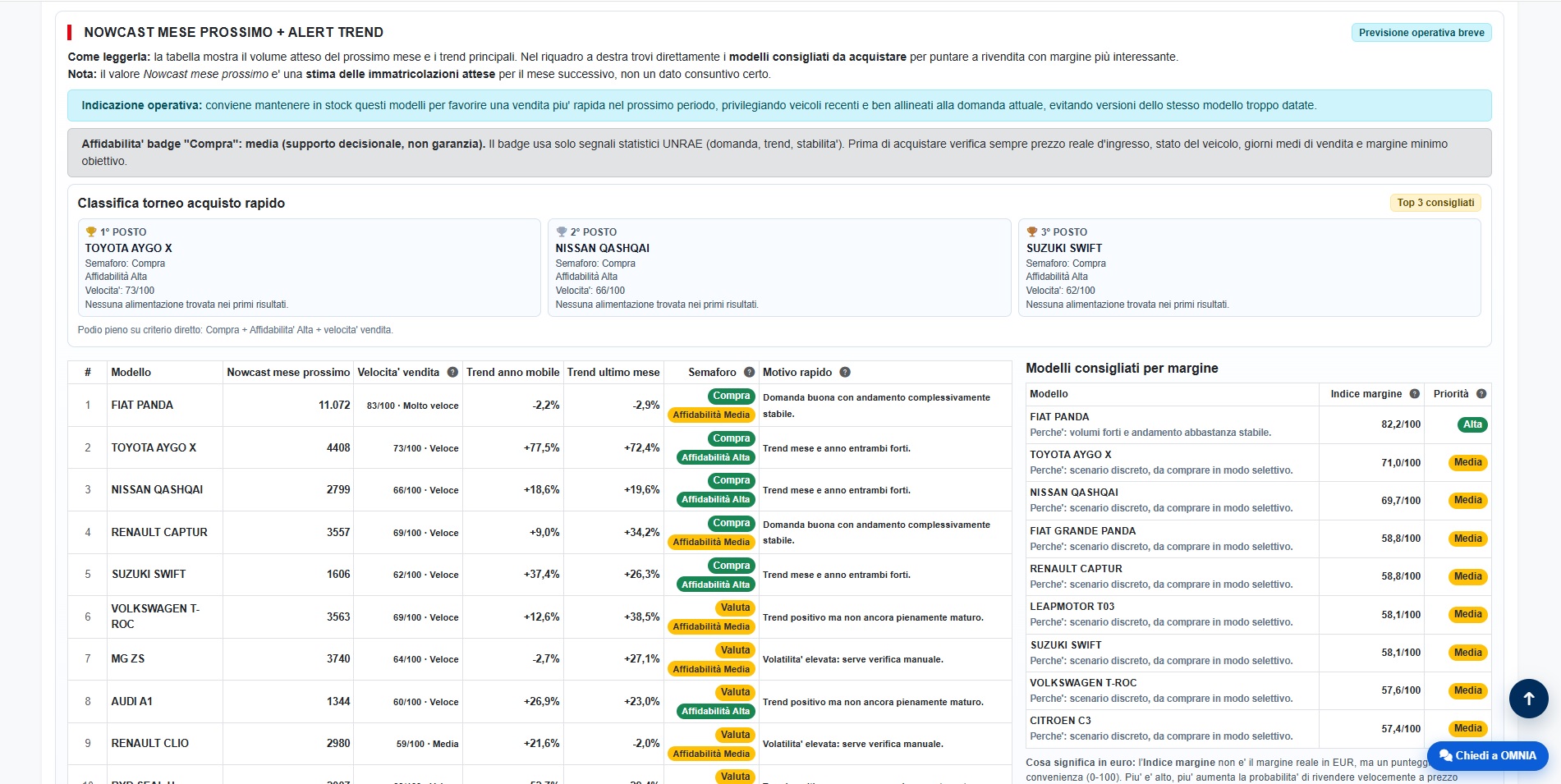Click the Classifica torneo acquisto rapido heading
Screen dimensions: 1561x784
(181, 203)
